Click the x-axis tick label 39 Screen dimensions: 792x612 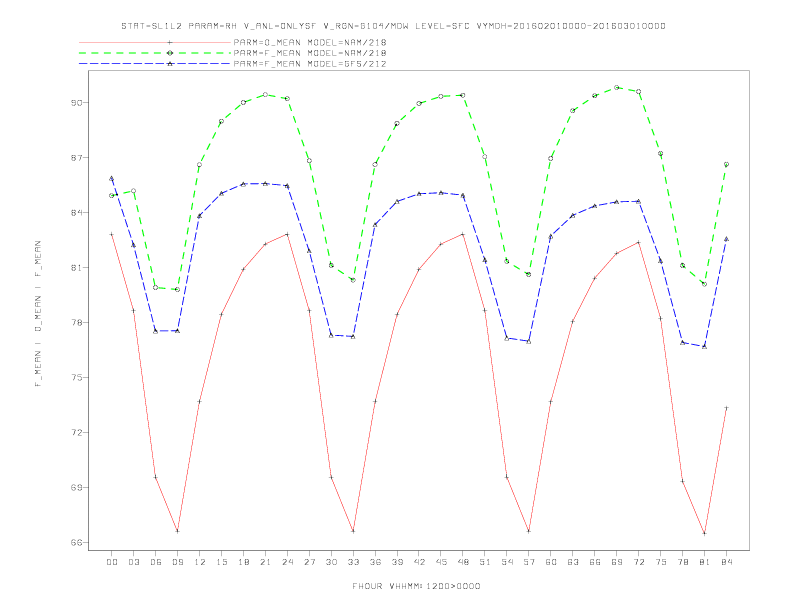coord(397,562)
